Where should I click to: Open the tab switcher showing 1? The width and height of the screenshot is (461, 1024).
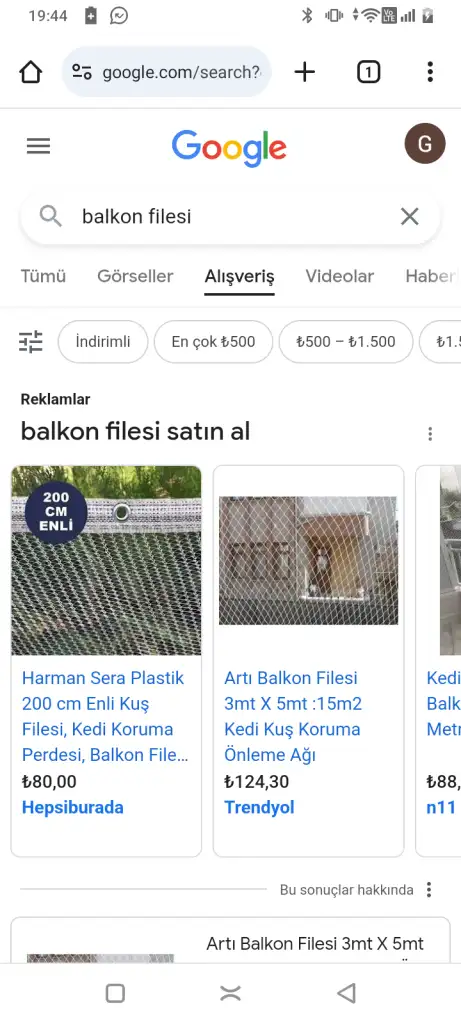tap(368, 72)
